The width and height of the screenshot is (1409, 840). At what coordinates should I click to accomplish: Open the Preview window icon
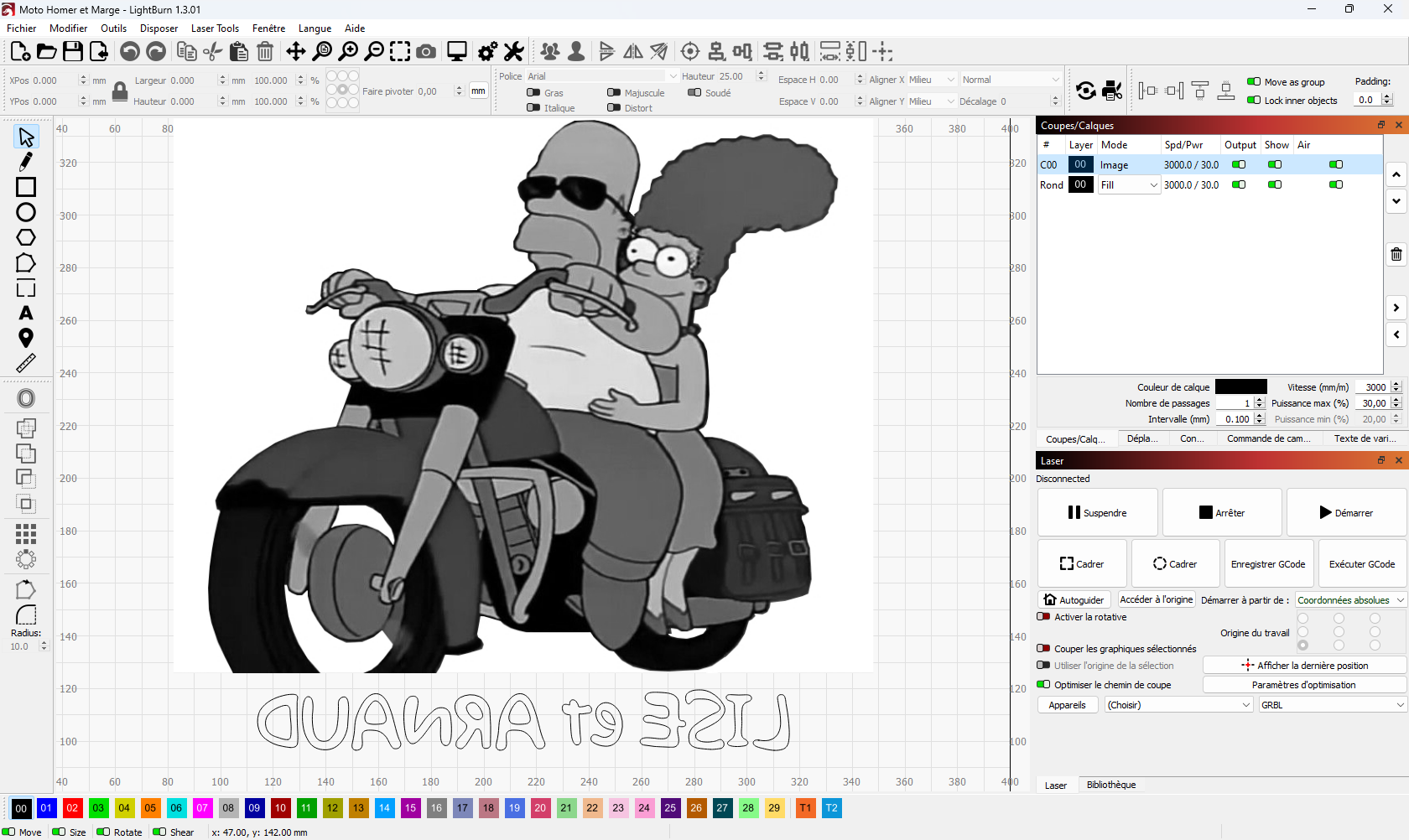click(456, 51)
